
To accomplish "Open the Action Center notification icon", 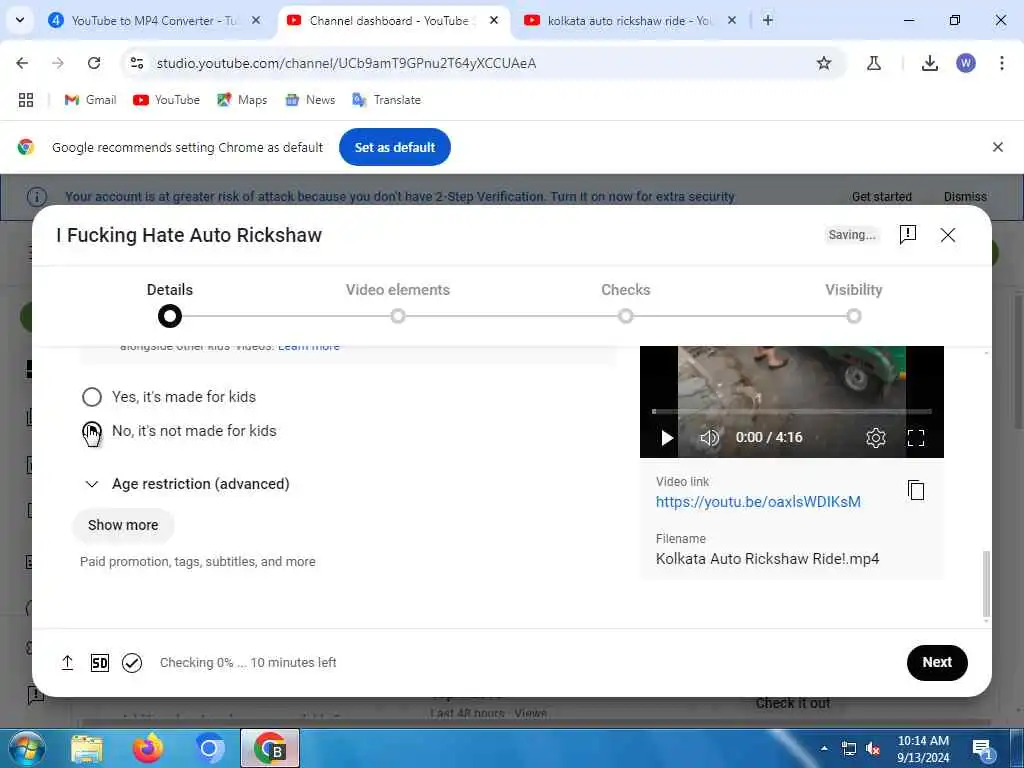I will tap(982, 750).
